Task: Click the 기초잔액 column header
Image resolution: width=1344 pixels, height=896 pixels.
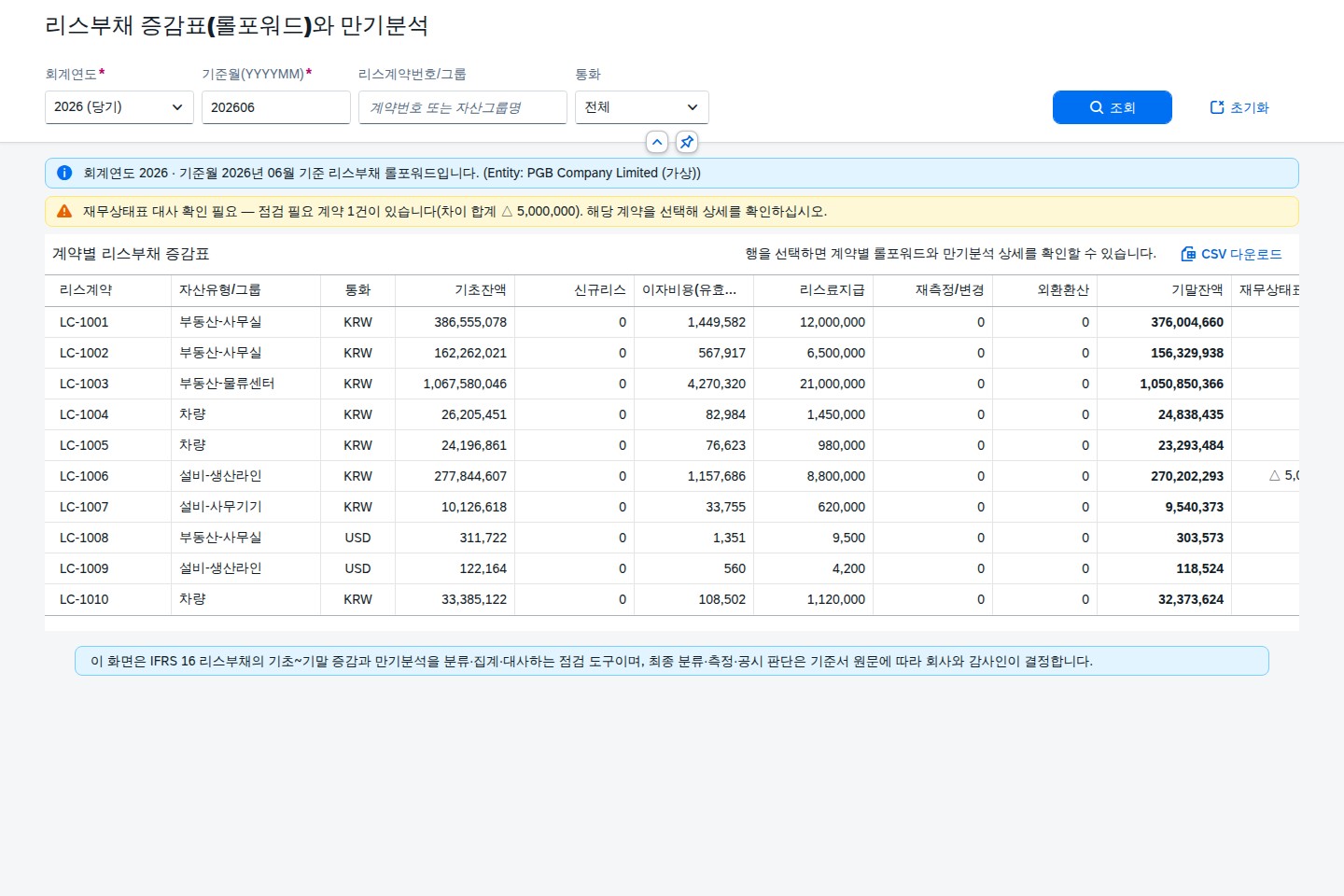Action: coord(455,290)
